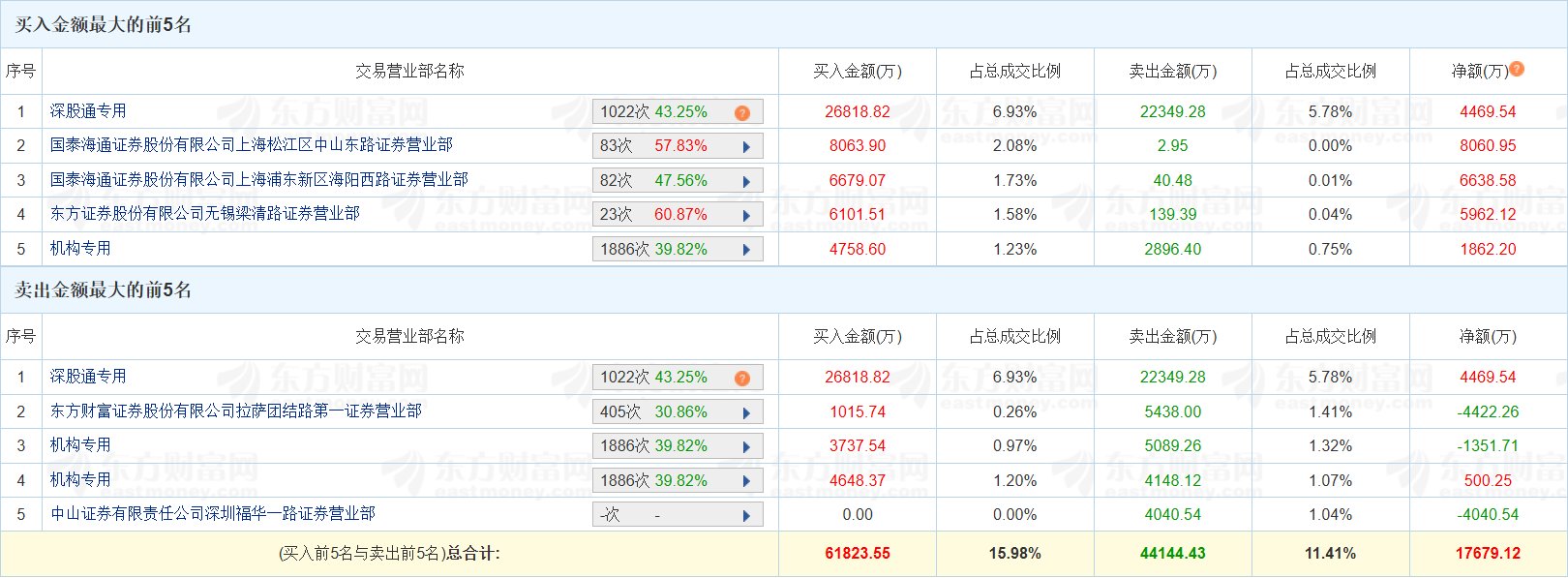Click blue arrow in buy-table 机构专用 row
The height and width of the screenshot is (578, 1568).
click(x=746, y=250)
